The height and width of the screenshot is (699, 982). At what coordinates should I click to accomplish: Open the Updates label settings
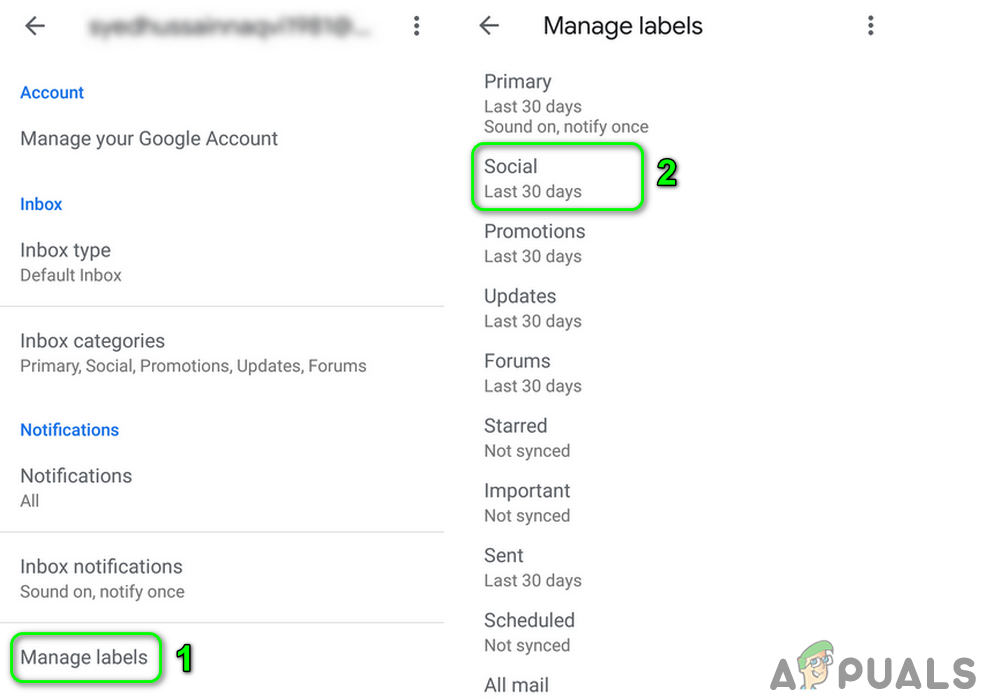pyautogui.click(x=533, y=308)
